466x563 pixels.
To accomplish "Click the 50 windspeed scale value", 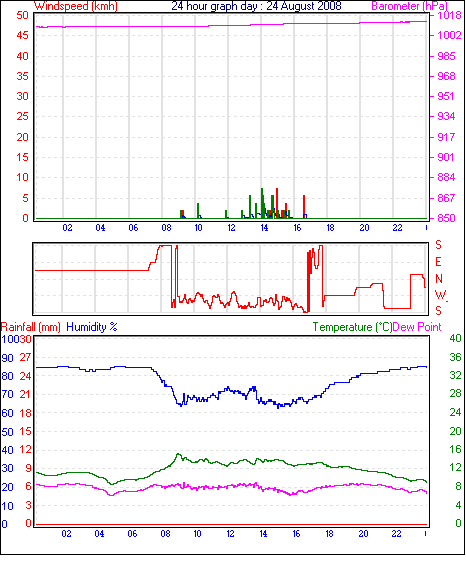I will click(23, 15).
